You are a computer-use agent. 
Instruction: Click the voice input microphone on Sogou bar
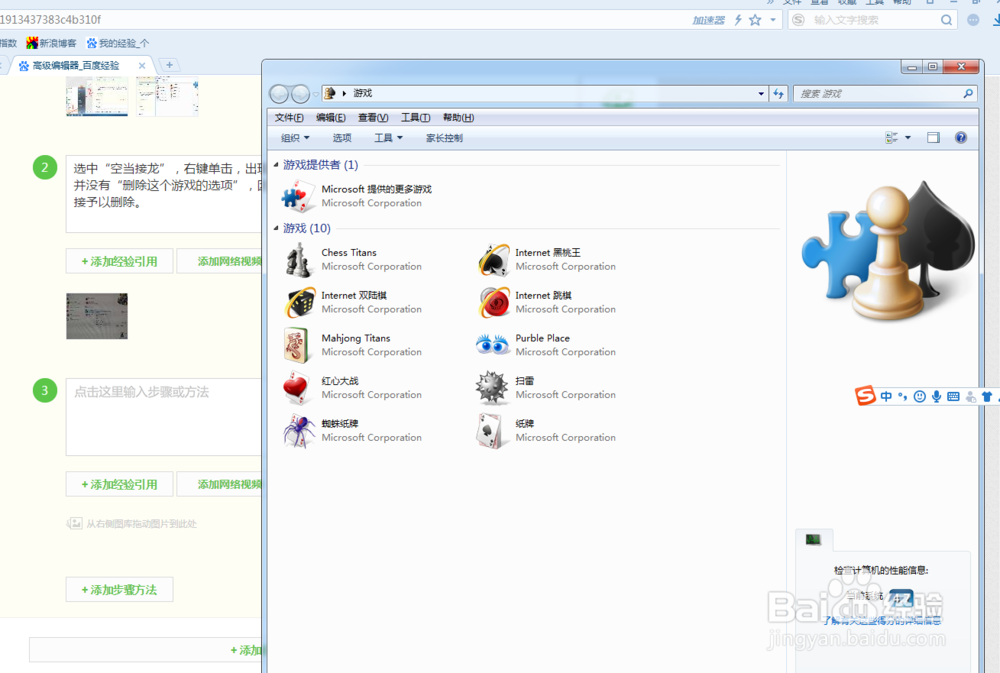(936, 396)
